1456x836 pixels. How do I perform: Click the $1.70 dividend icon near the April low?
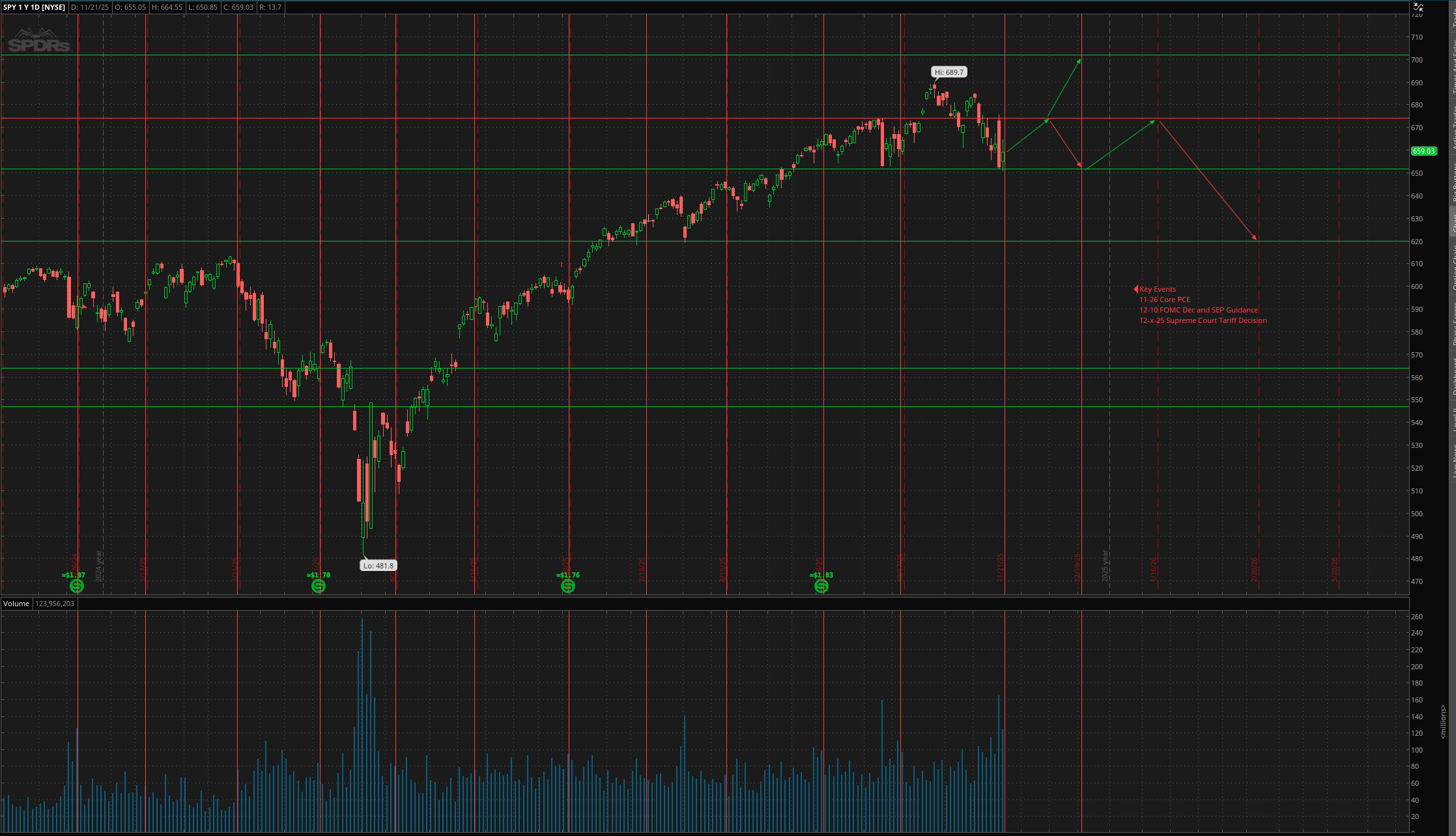click(319, 587)
